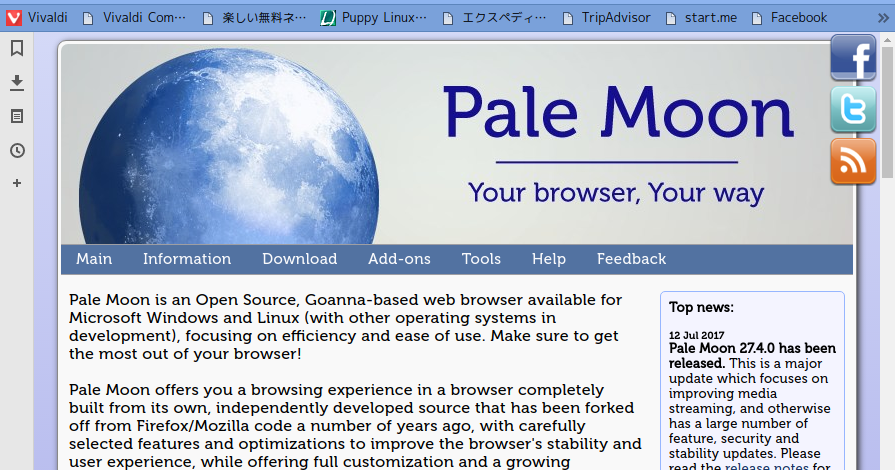The width and height of the screenshot is (895, 470).
Task: Click the Pale Moon title banner text
Action: pyautogui.click(x=618, y=112)
